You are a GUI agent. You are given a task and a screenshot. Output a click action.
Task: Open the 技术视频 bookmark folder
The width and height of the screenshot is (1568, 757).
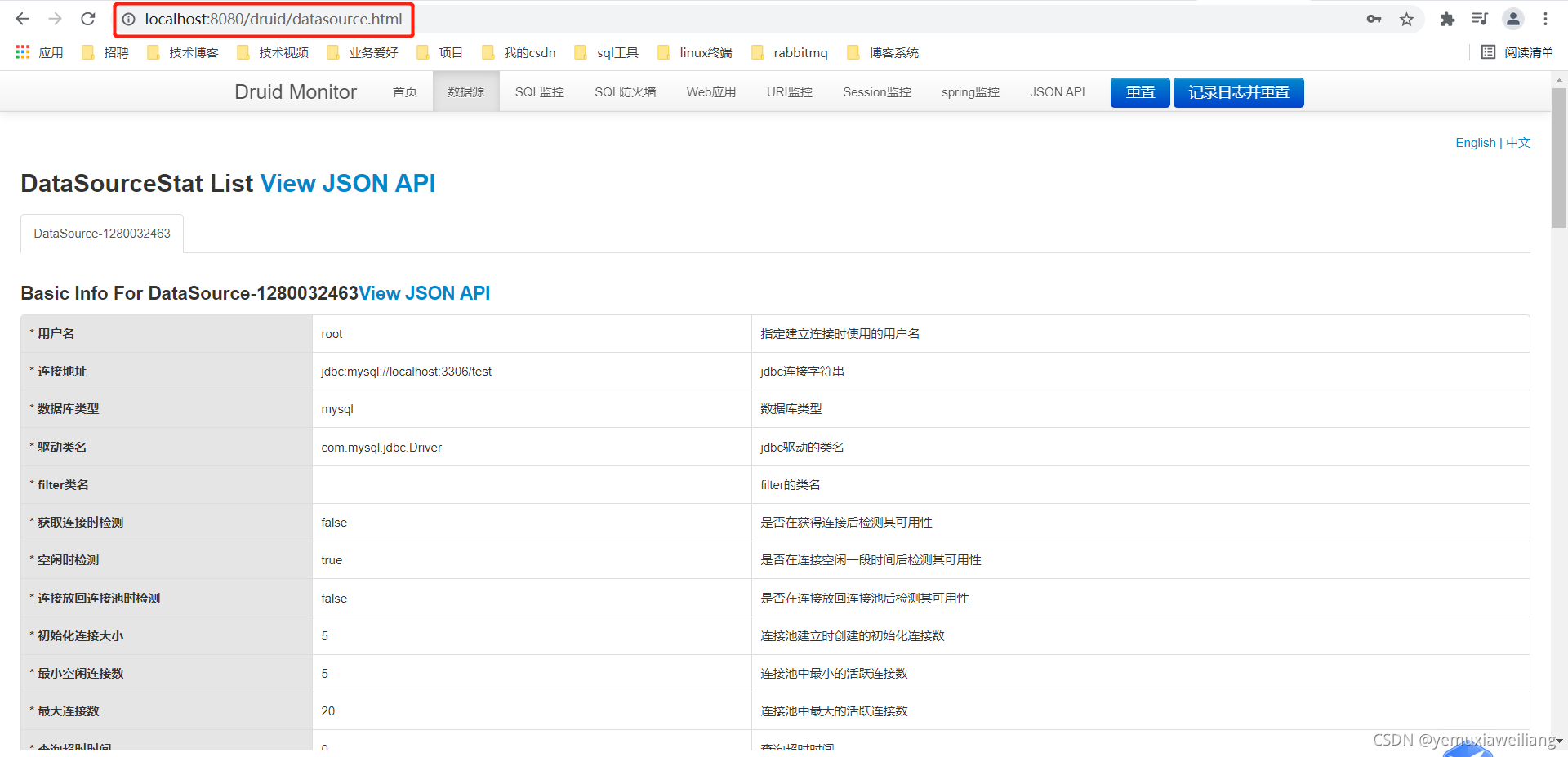(x=273, y=52)
